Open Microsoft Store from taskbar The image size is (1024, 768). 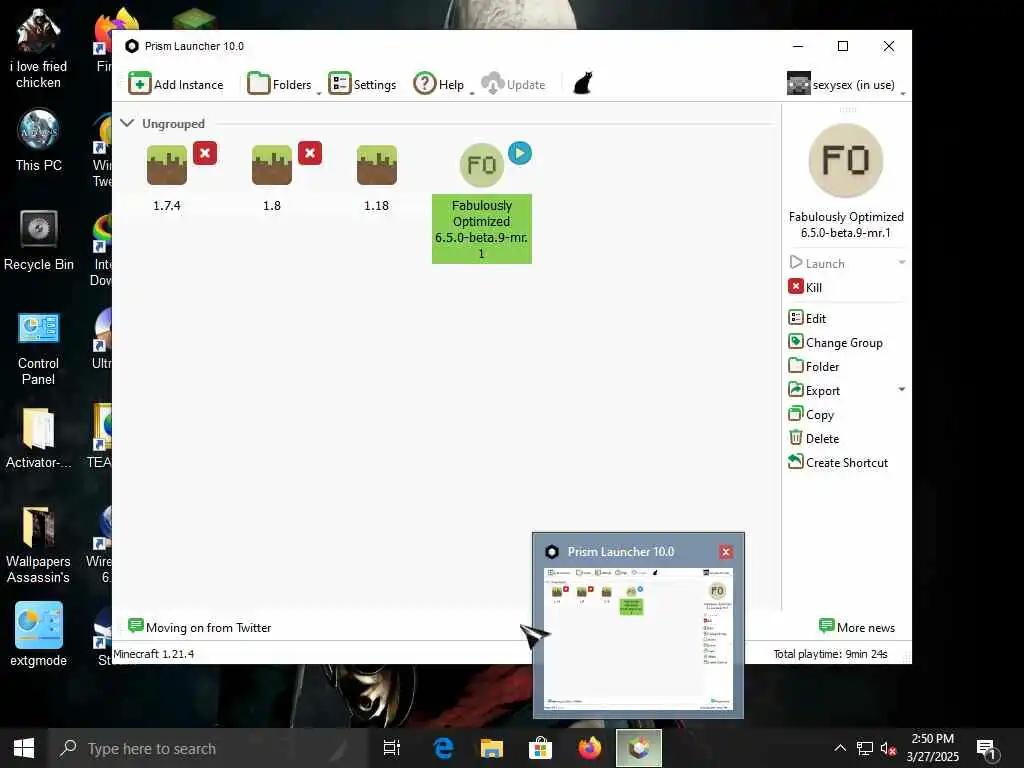pos(541,748)
